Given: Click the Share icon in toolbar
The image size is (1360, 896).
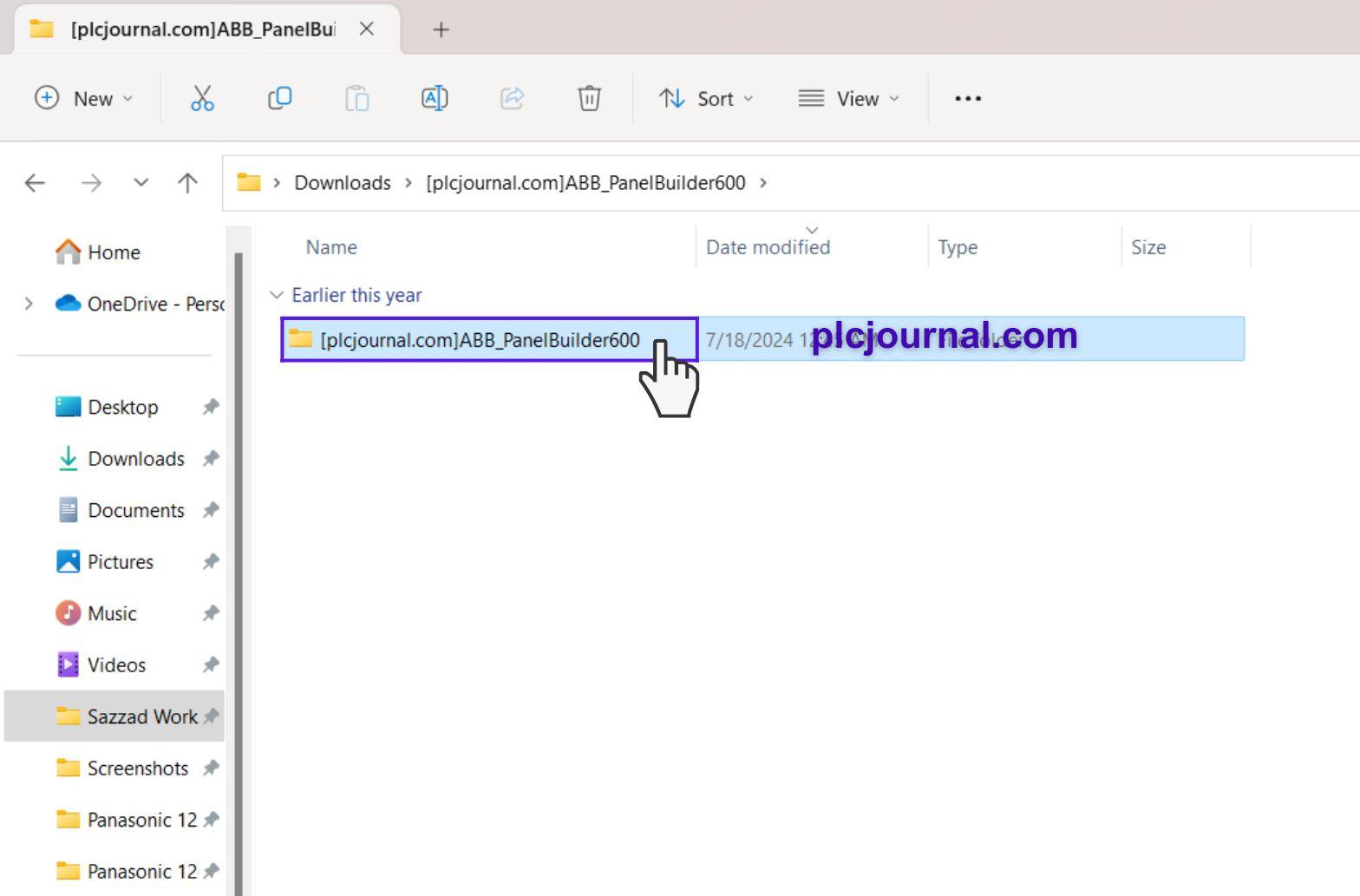Looking at the screenshot, I should 512,98.
